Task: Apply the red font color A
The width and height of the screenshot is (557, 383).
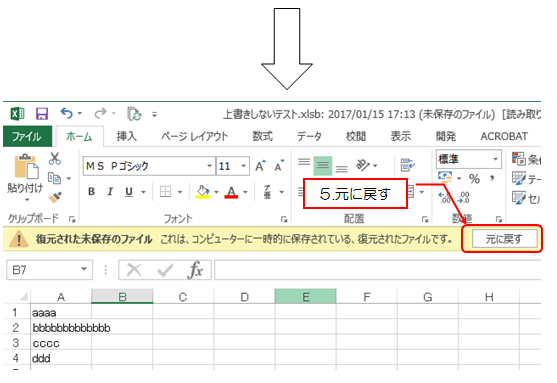Action: 231,192
